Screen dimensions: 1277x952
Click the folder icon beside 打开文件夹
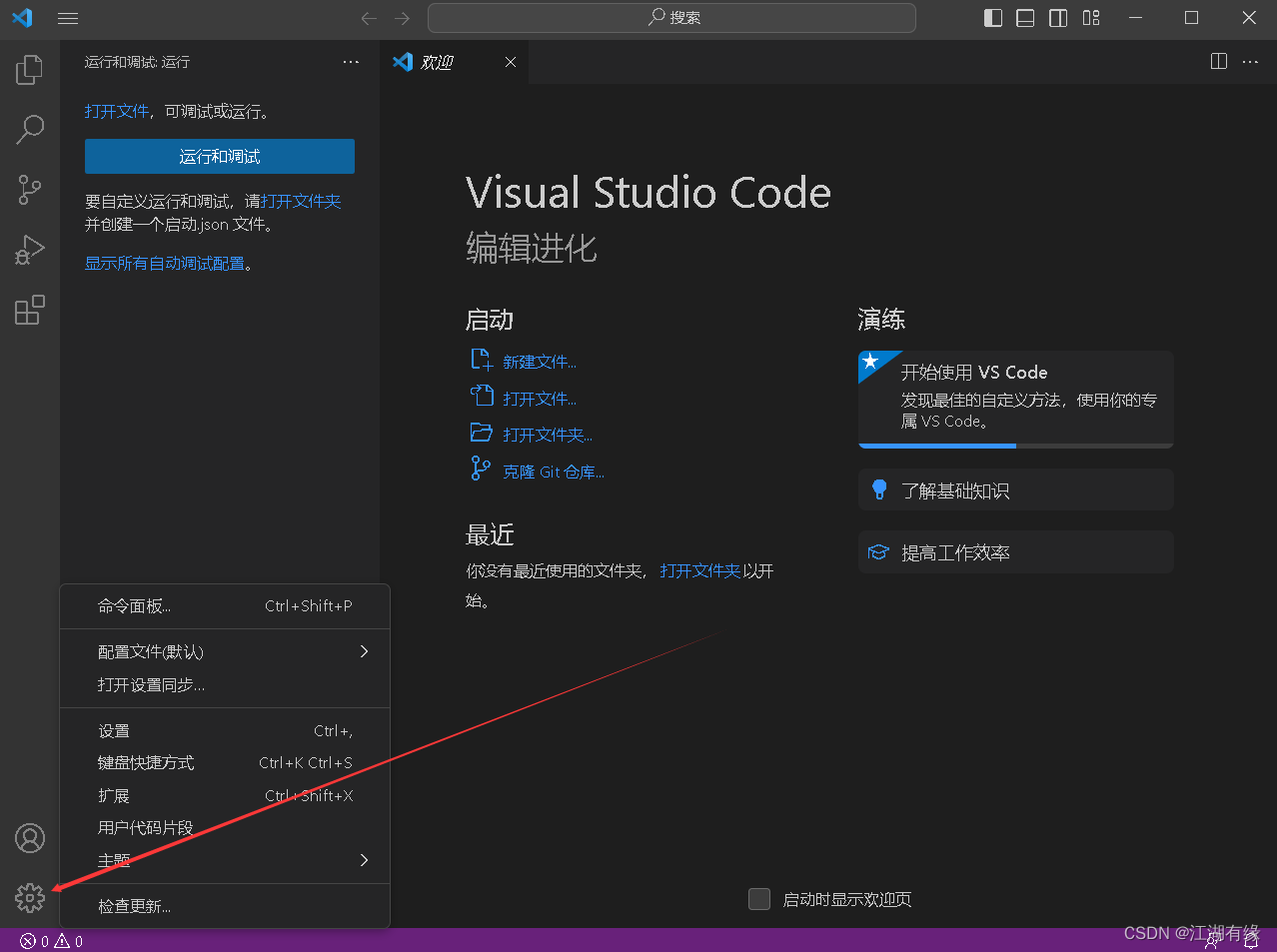(x=482, y=433)
